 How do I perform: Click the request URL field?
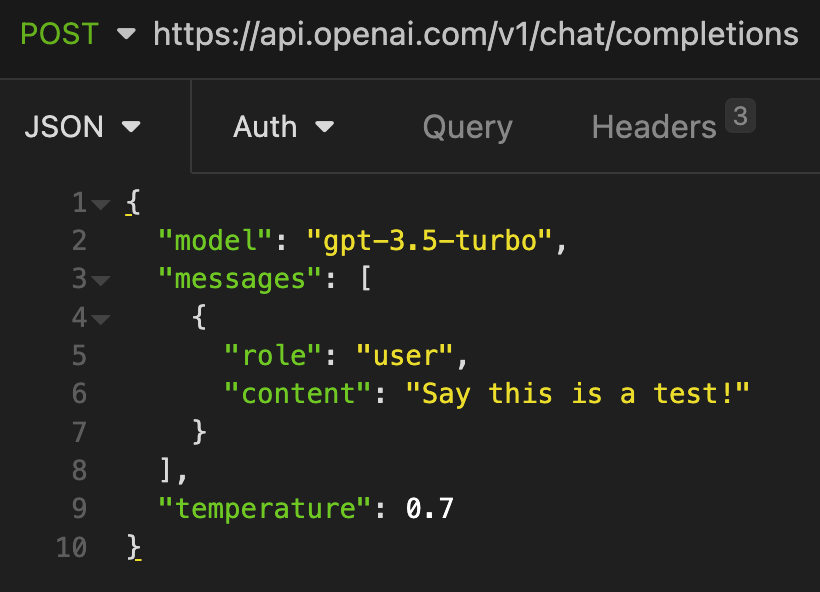pos(476,35)
